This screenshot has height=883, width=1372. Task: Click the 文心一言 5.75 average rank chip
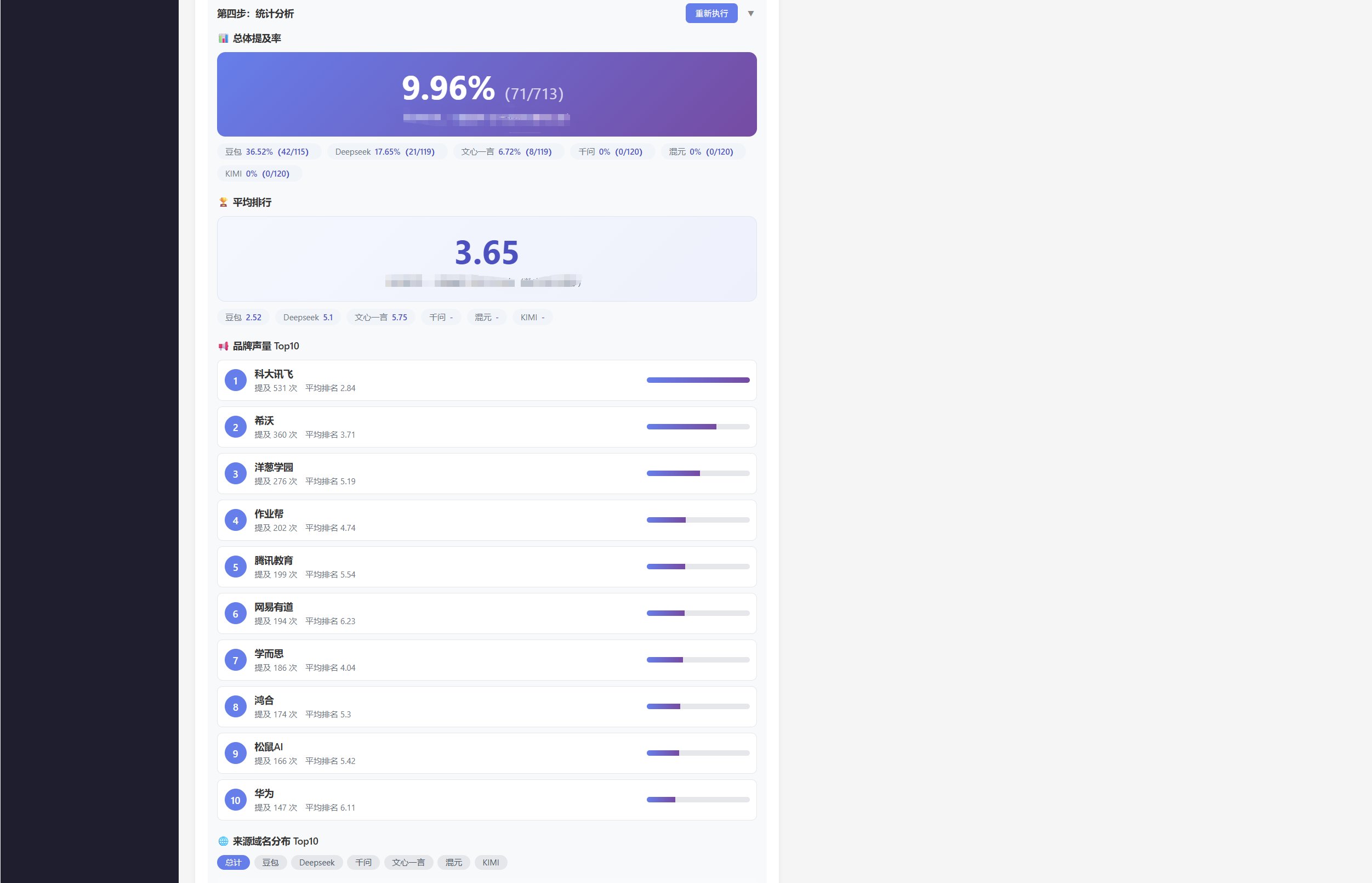pos(381,318)
